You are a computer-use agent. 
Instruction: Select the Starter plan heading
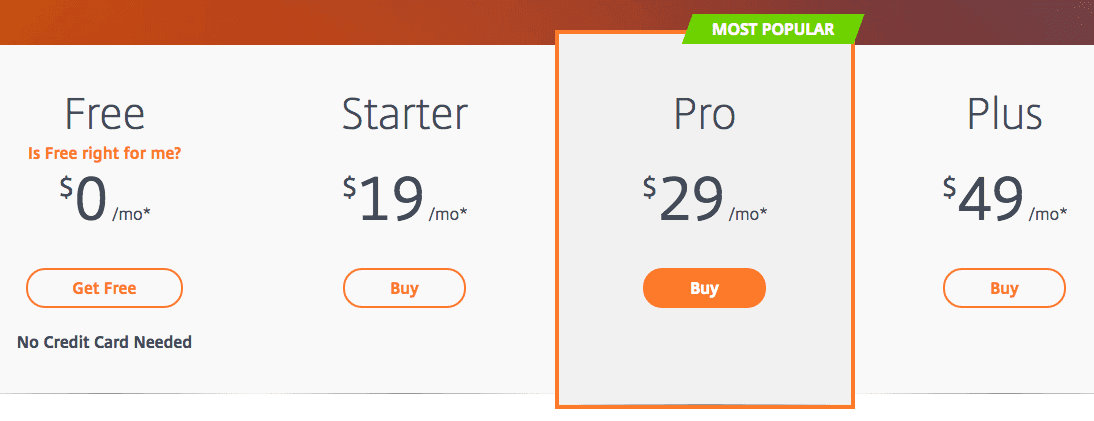tap(405, 114)
